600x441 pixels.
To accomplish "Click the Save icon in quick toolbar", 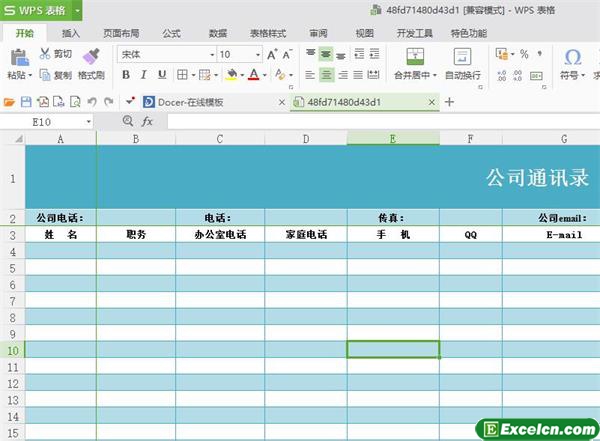I will [x=27, y=102].
